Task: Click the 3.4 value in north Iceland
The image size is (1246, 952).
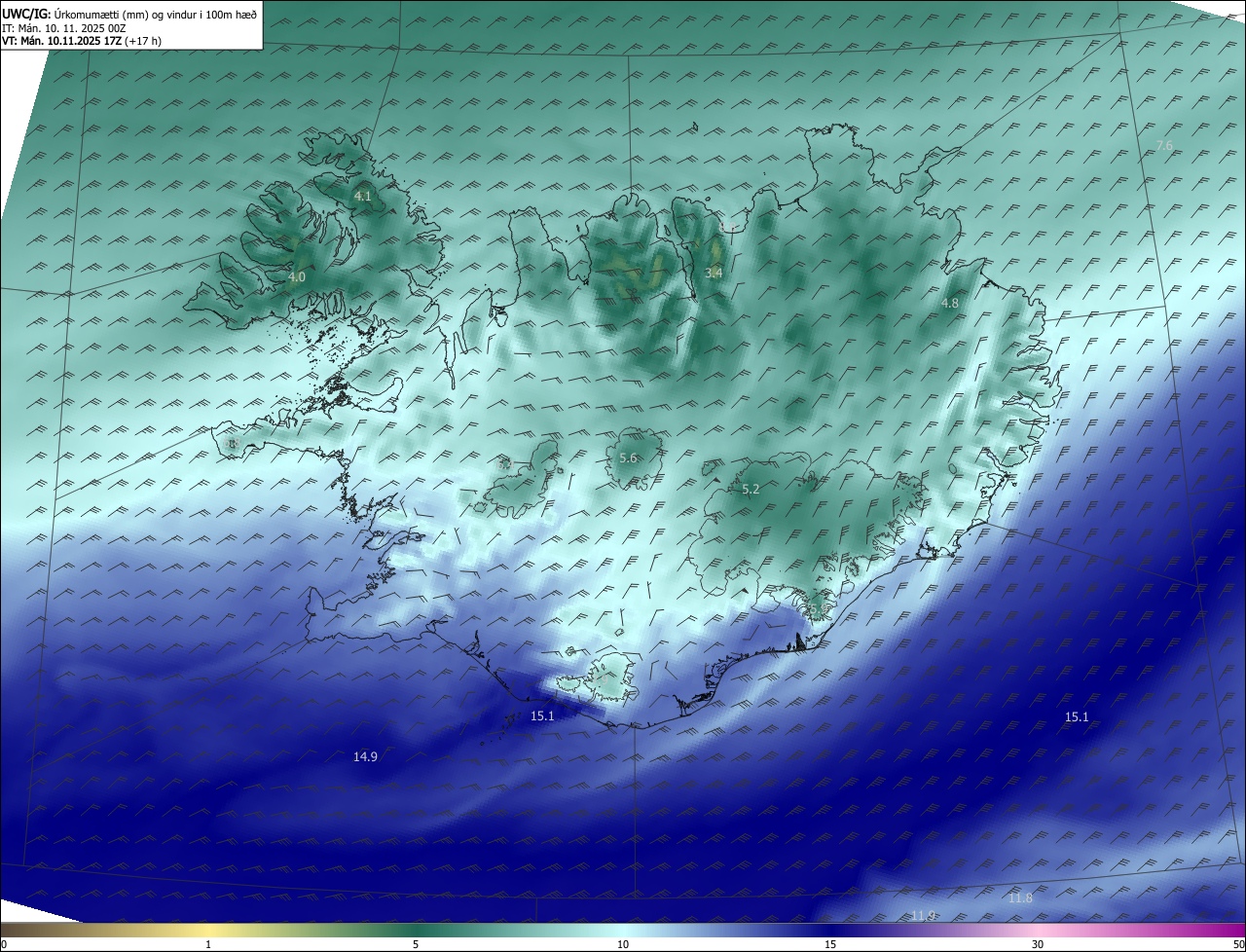Action: coord(714,273)
